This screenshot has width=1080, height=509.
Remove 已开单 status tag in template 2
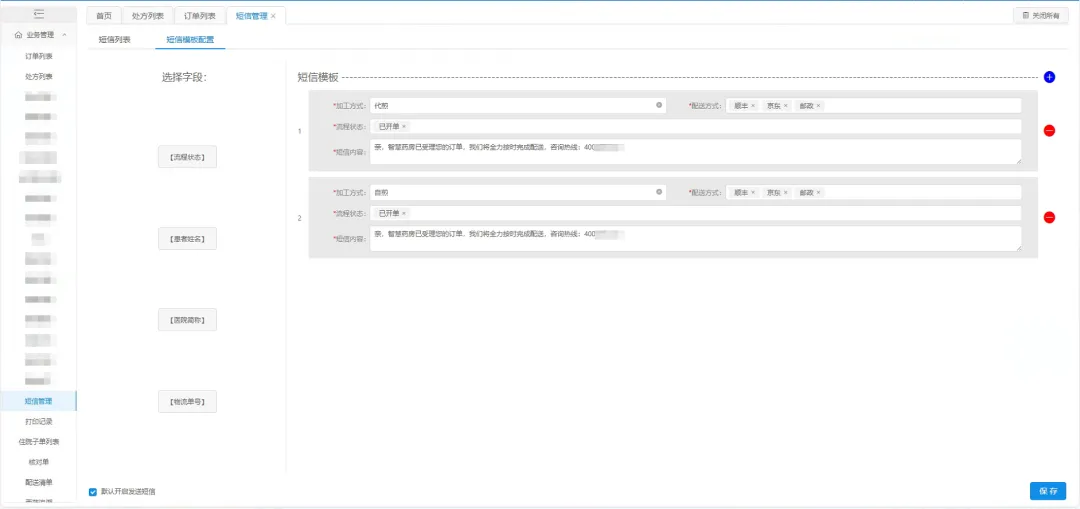(x=404, y=214)
